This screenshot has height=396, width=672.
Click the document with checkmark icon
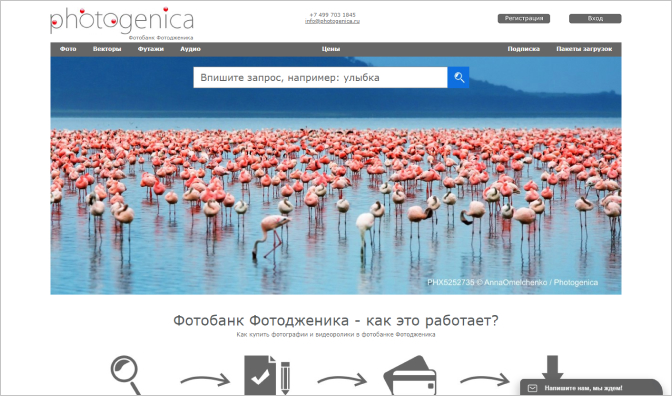pos(261,375)
